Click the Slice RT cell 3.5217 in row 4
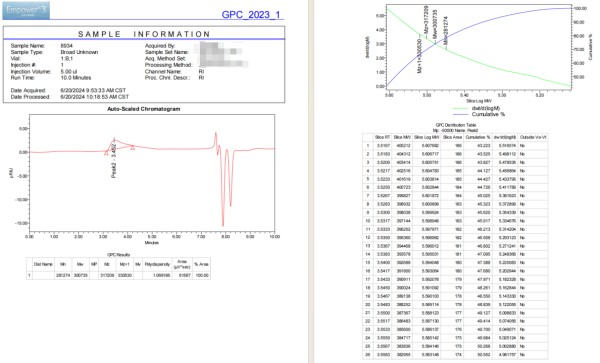 pos(383,171)
